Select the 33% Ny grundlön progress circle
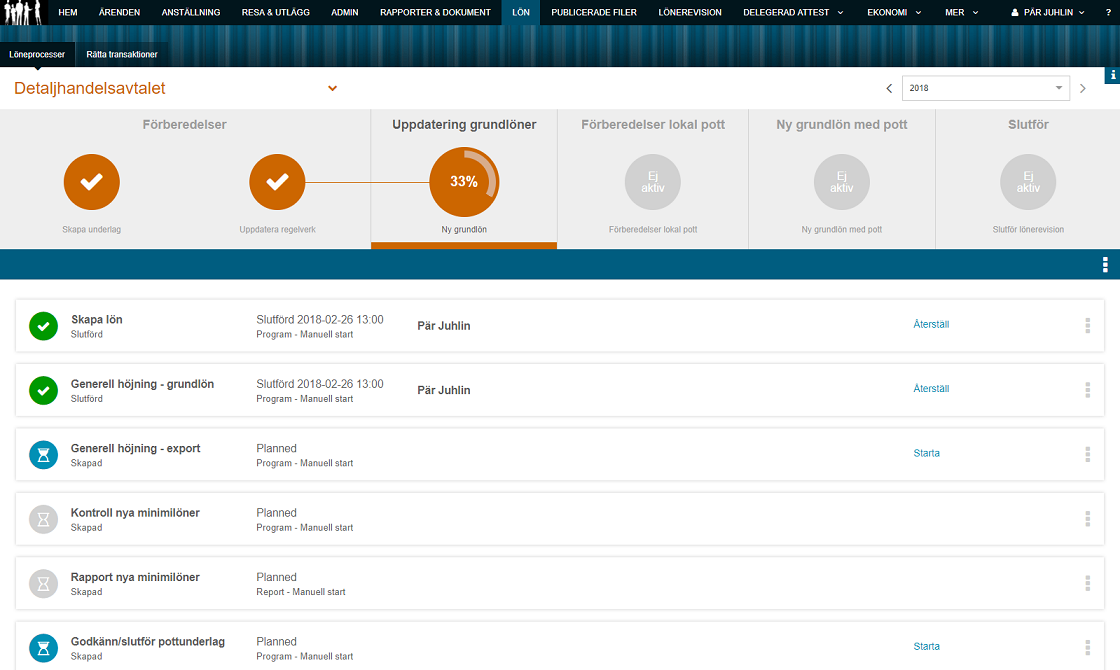The image size is (1120, 670). coord(464,182)
